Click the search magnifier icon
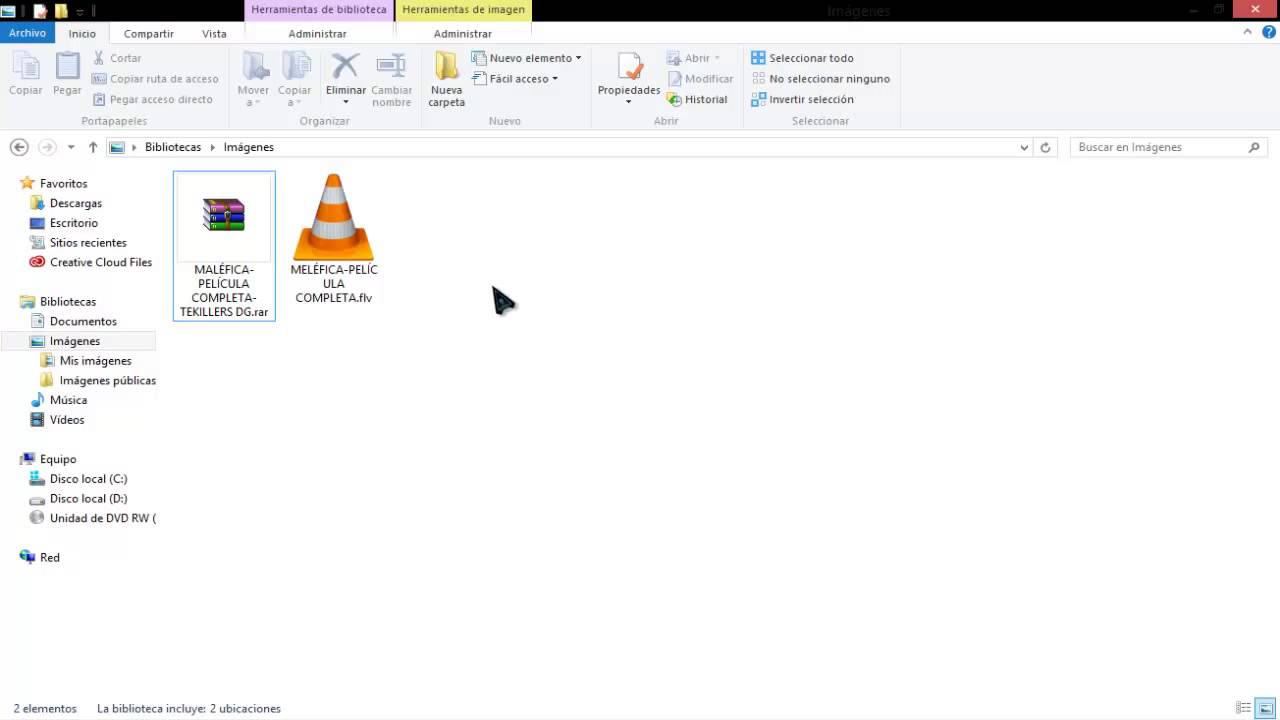This screenshot has width=1280, height=720. coord(1254,147)
